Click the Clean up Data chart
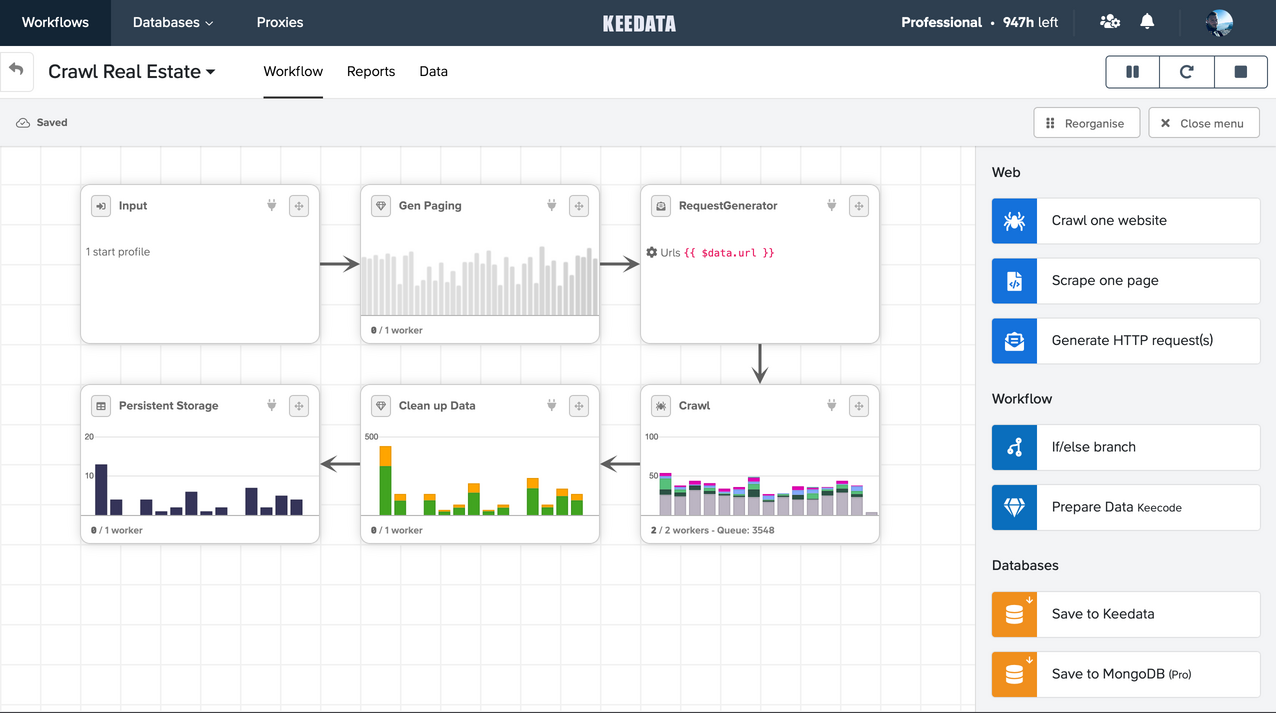This screenshot has height=713, width=1276. point(480,475)
